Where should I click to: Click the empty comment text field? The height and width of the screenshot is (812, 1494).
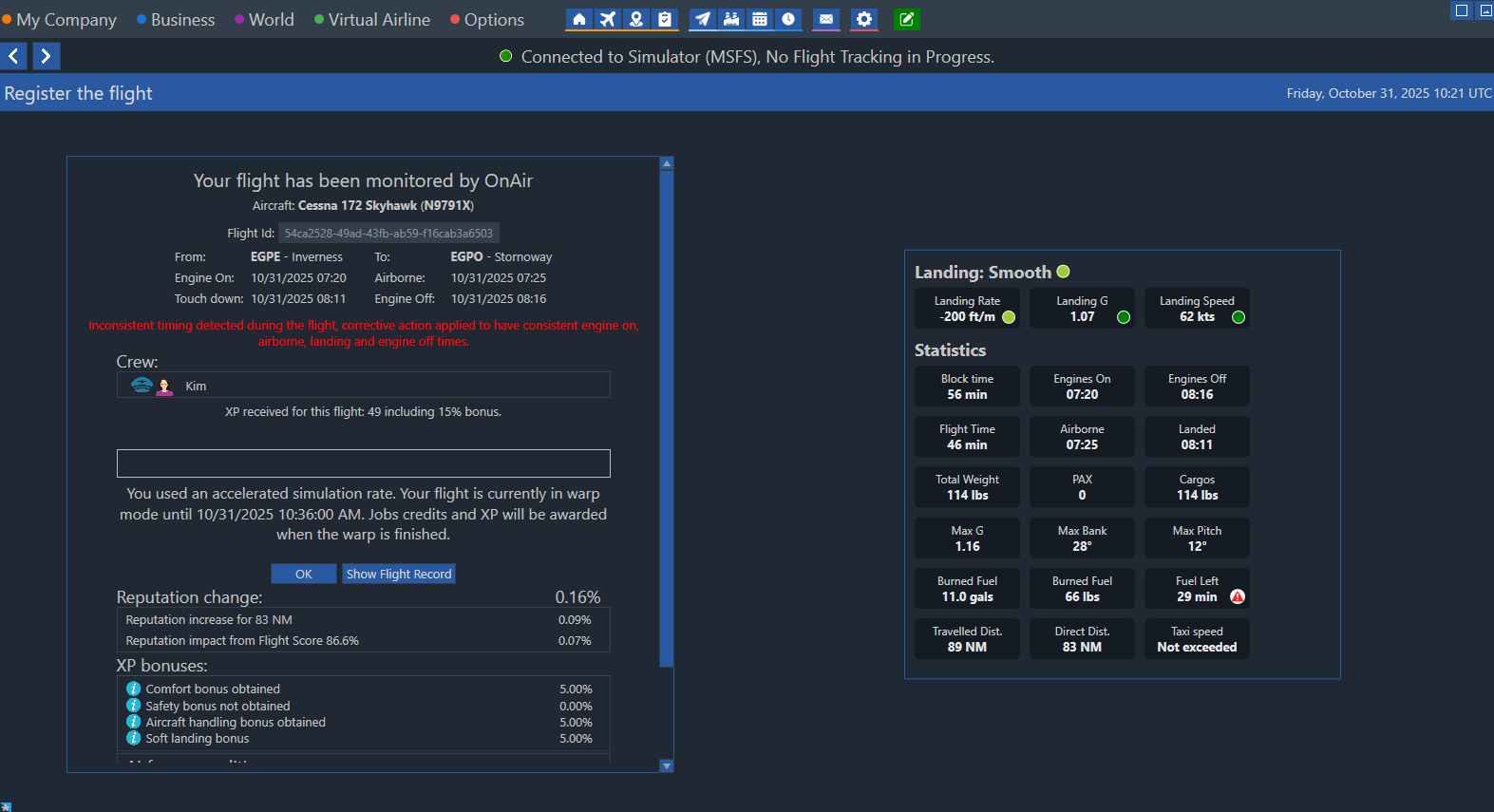(x=363, y=463)
